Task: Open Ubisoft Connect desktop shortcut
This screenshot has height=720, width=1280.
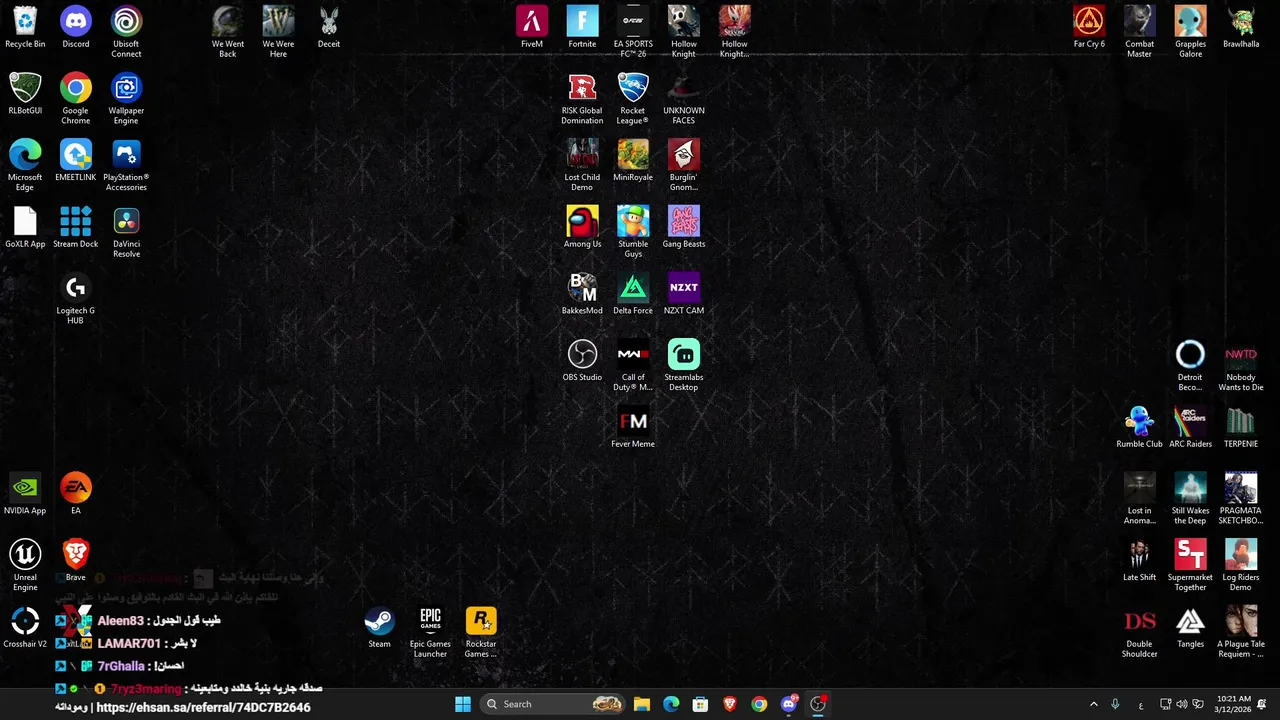Action: [126, 32]
